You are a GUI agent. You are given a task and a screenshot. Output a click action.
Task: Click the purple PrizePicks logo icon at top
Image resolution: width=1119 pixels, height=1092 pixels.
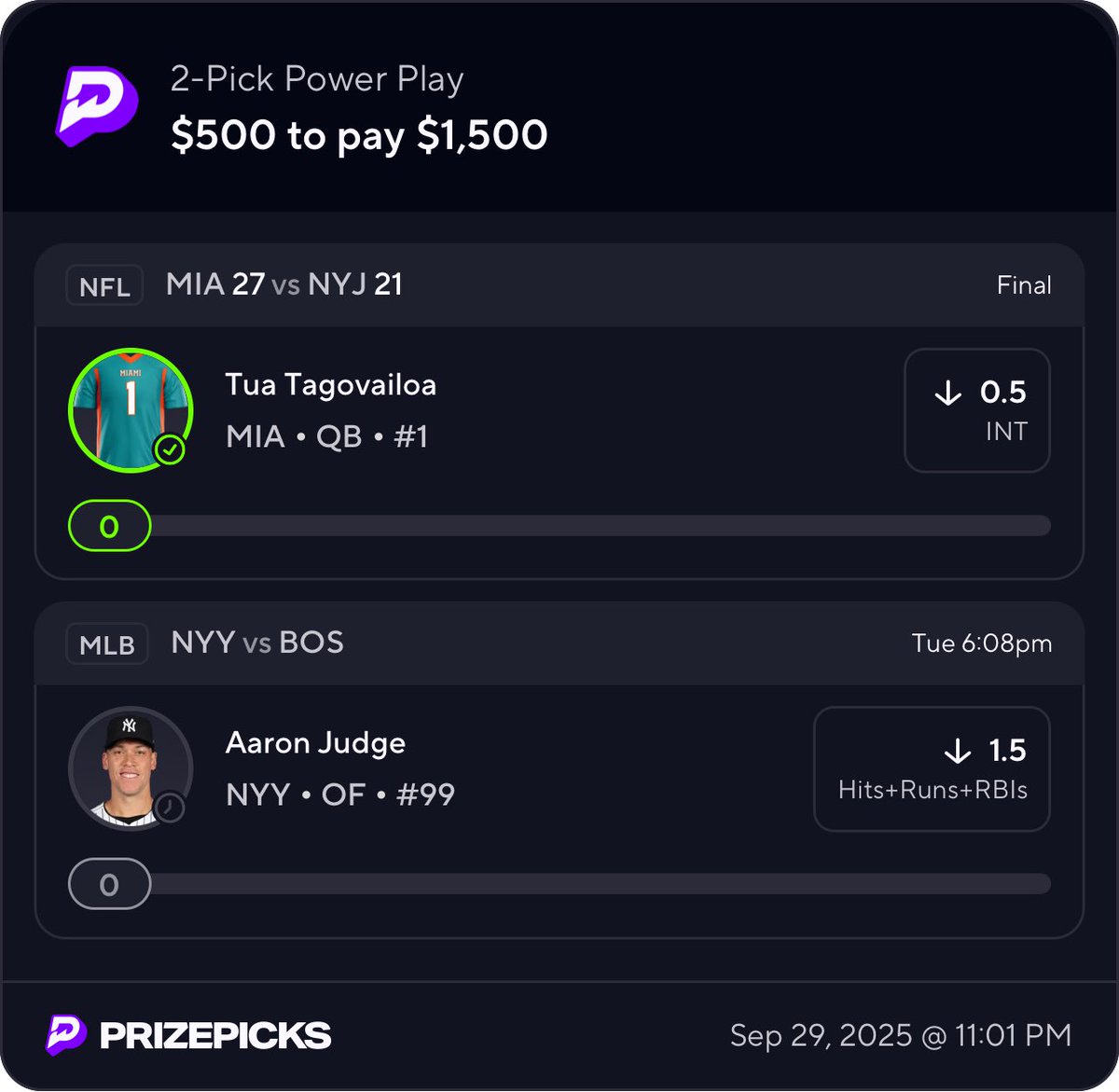click(96, 105)
